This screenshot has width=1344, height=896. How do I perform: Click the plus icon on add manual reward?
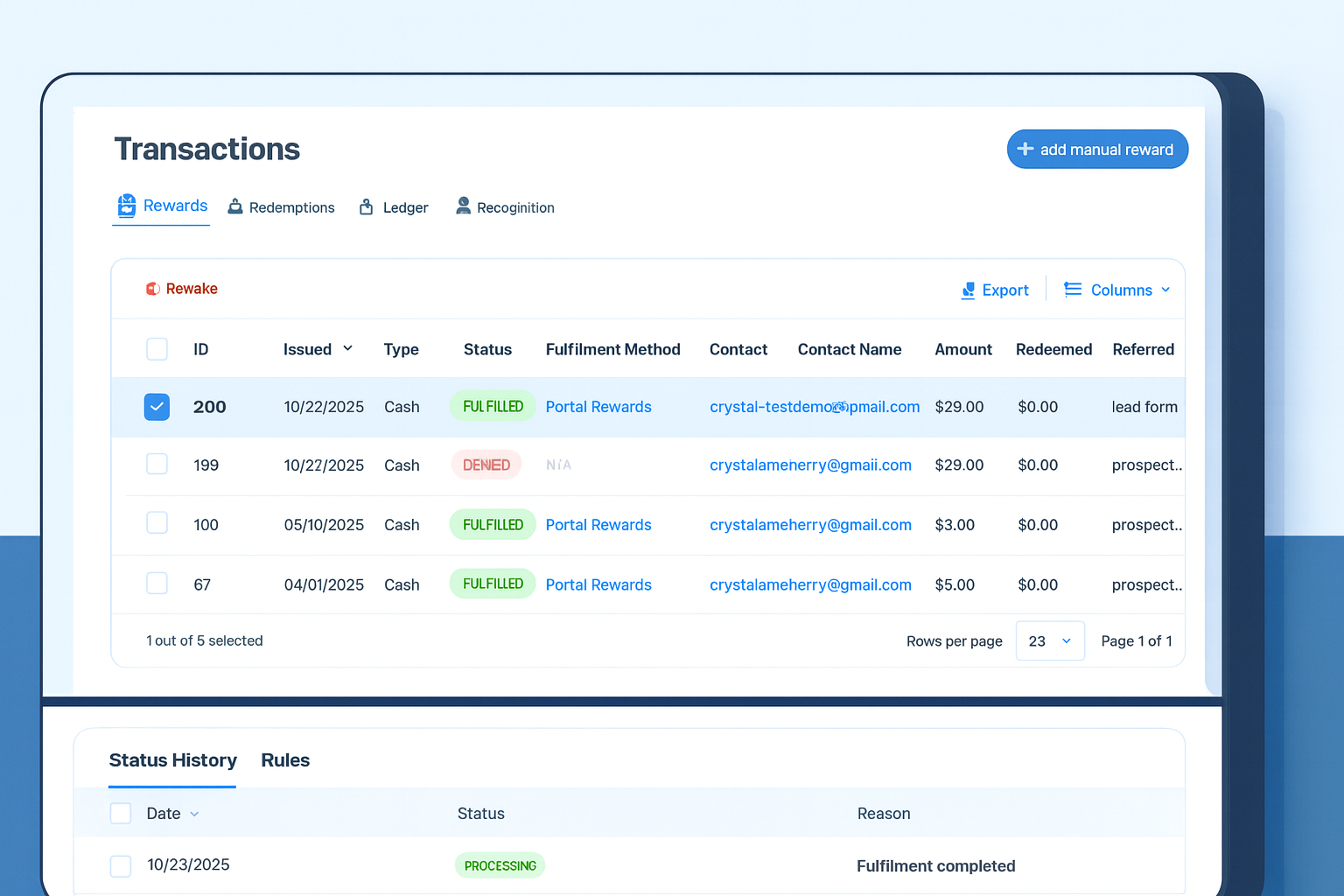[x=1025, y=150]
